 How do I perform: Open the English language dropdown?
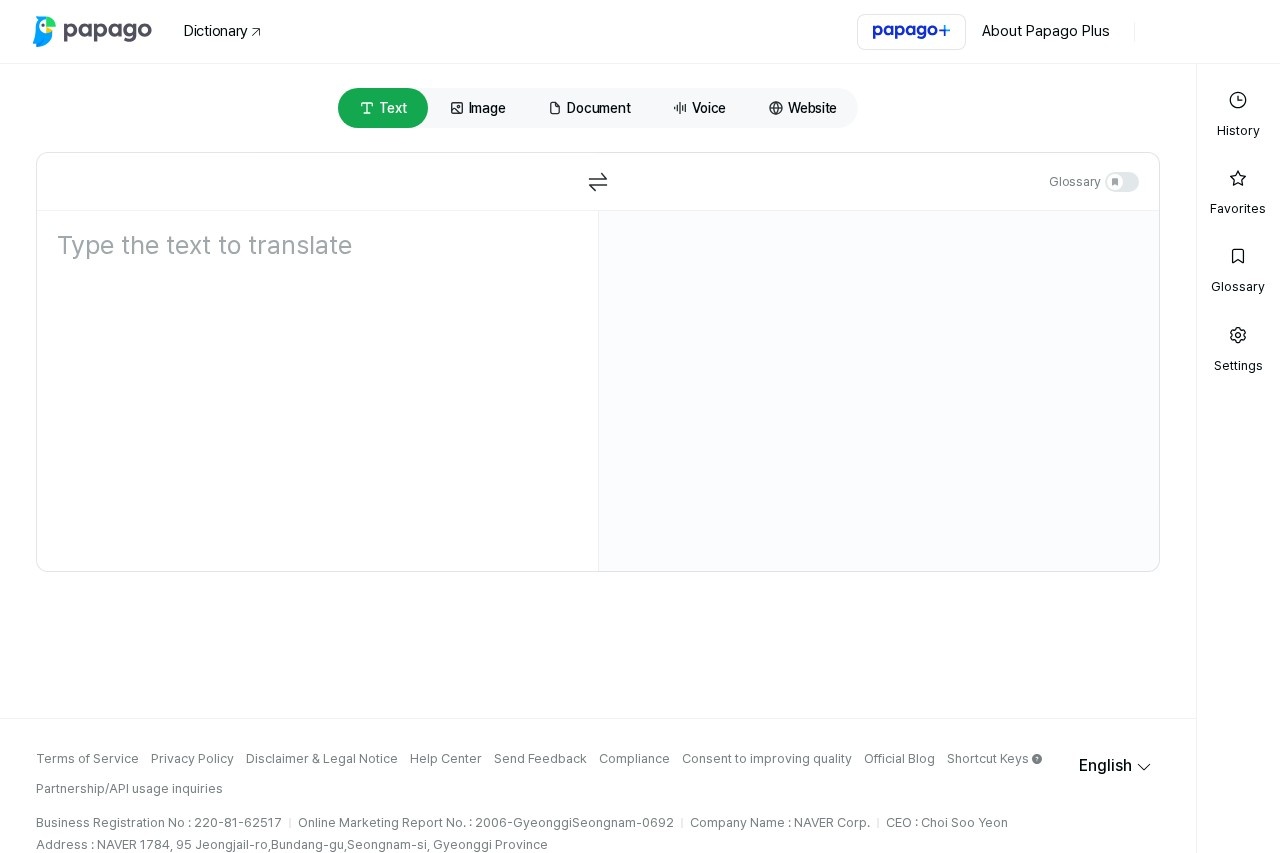(1115, 766)
